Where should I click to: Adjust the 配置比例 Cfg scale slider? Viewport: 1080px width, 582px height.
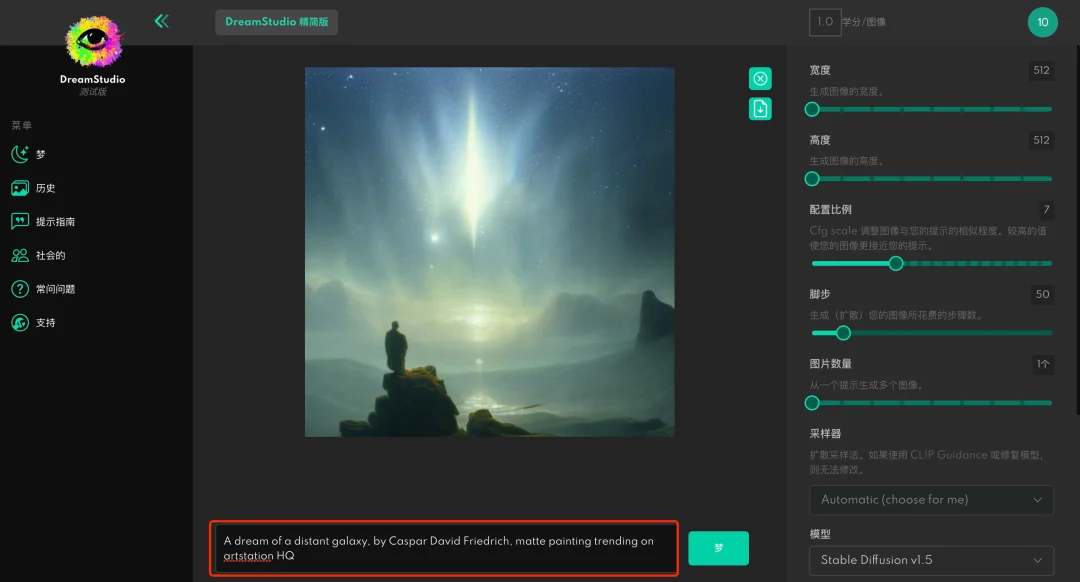(x=896, y=264)
